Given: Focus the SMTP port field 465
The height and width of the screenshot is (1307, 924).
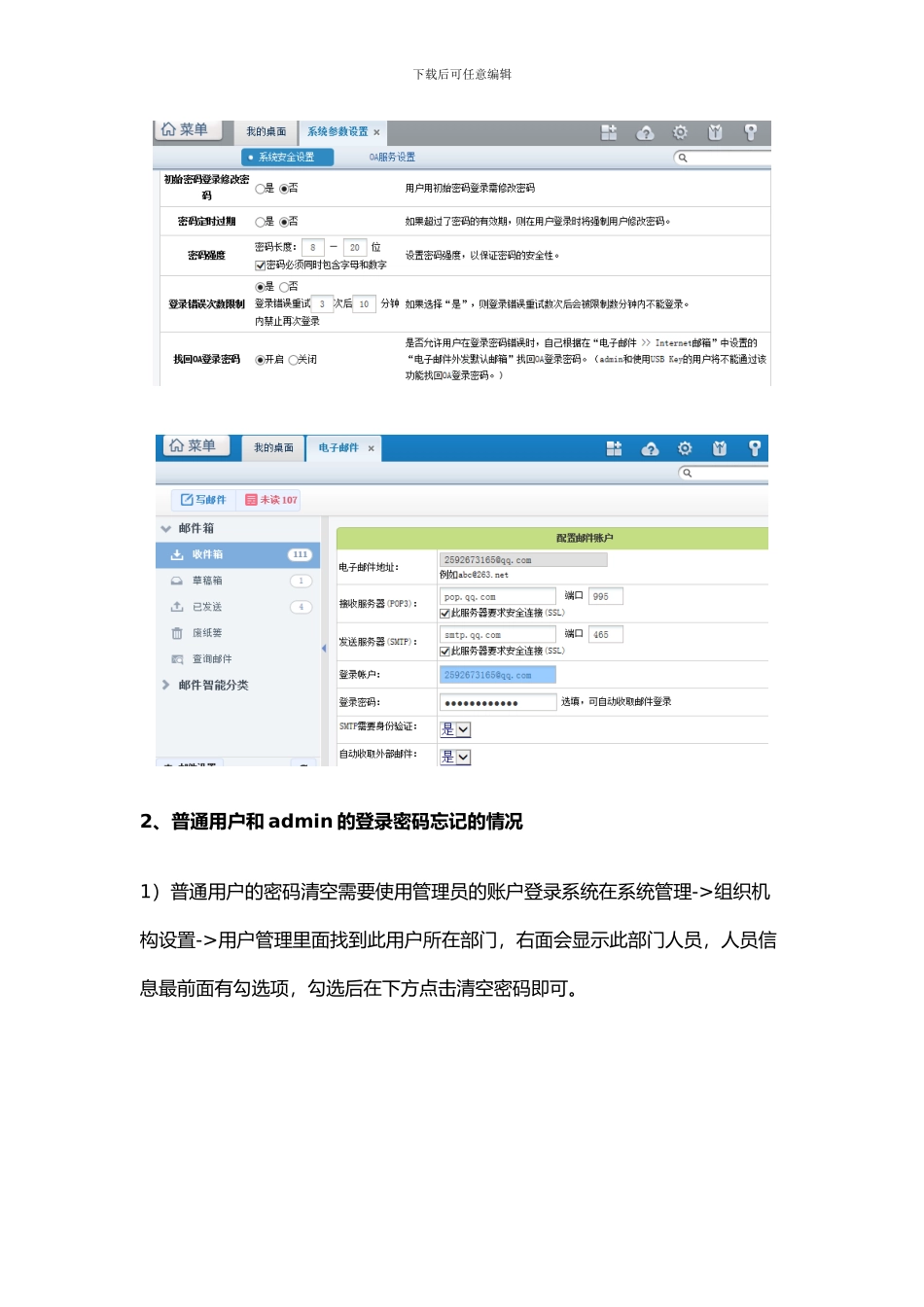Looking at the screenshot, I should coord(606,634).
